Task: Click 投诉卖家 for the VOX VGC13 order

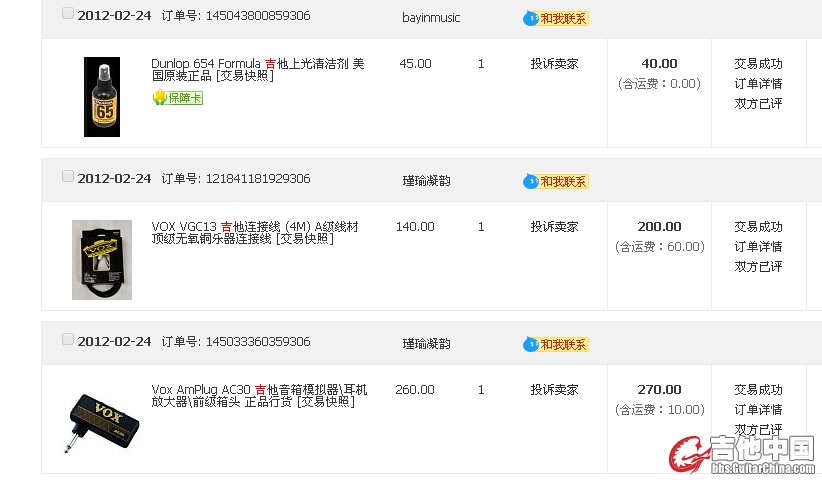Action: [554, 226]
